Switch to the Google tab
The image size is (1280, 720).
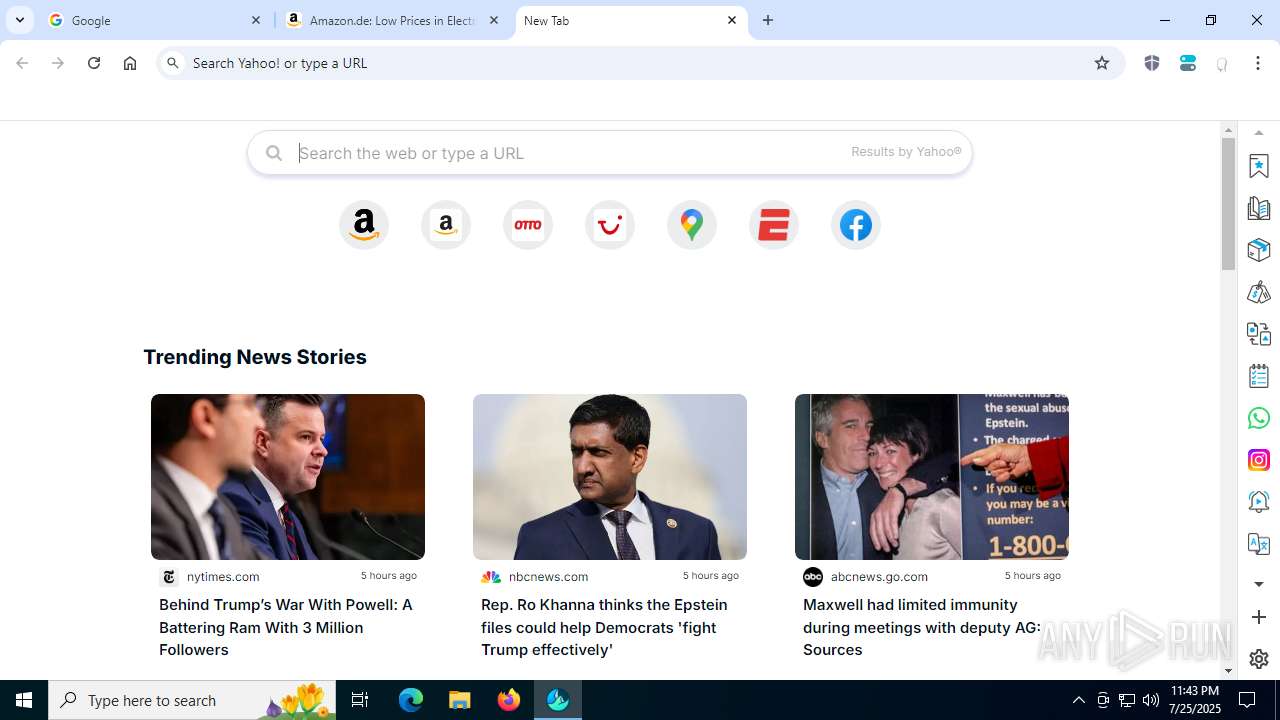(155, 20)
